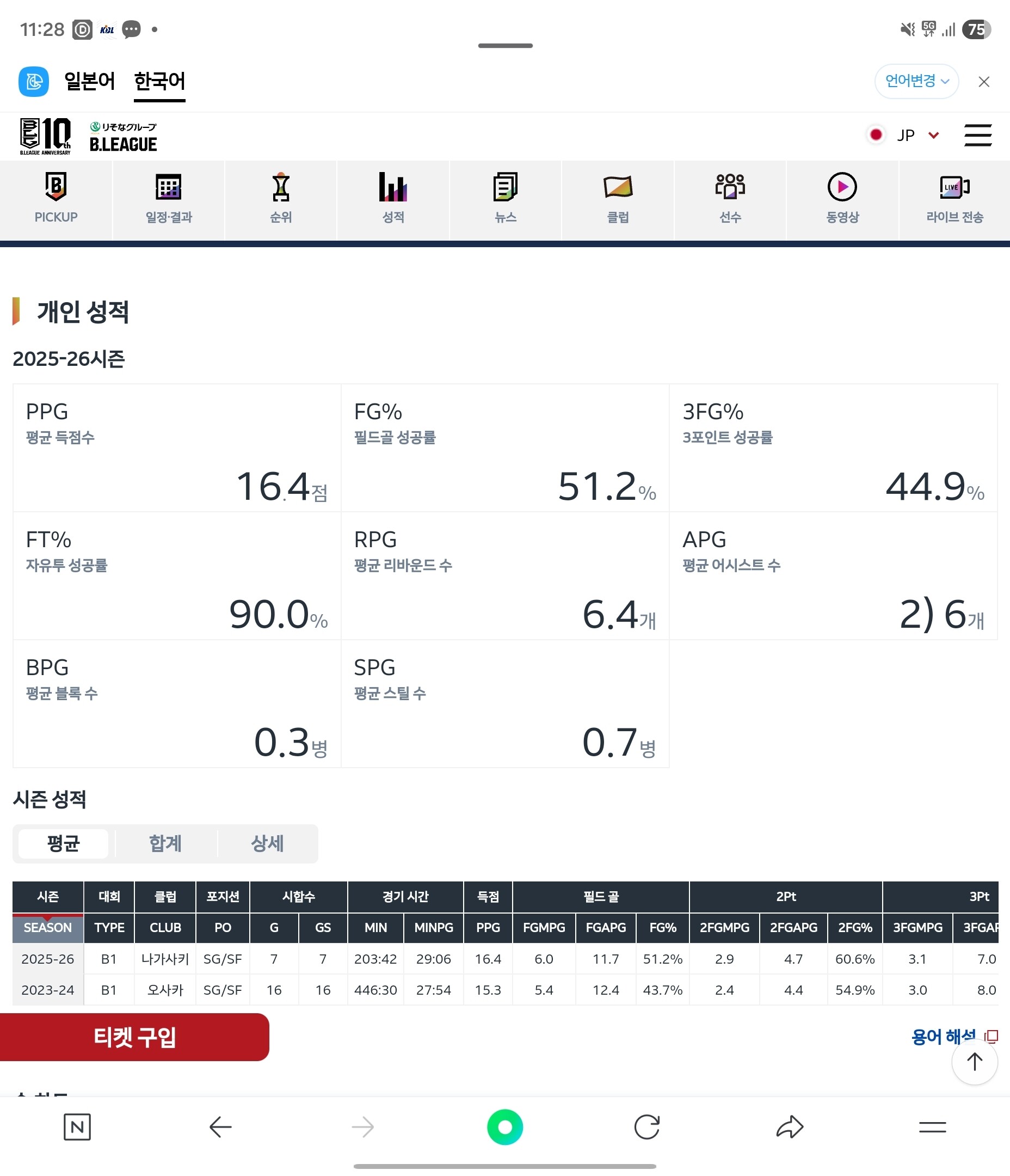Tap the KBL notification icon in status bar
Screen dimensions: 1010x1176
click(x=107, y=29)
